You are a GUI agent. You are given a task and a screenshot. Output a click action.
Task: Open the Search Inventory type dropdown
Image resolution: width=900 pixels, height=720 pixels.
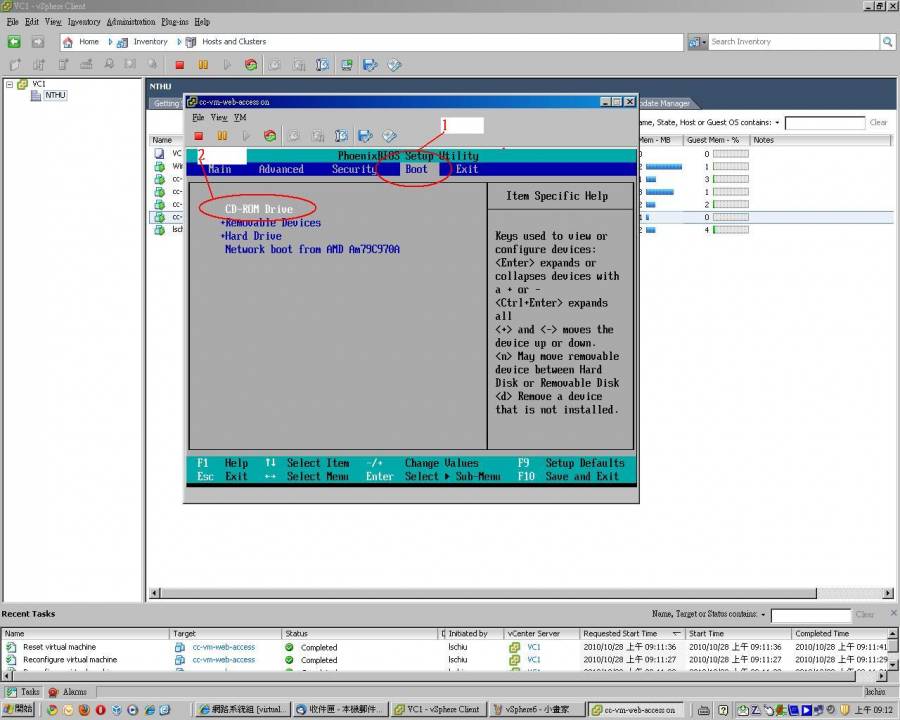pos(698,42)
